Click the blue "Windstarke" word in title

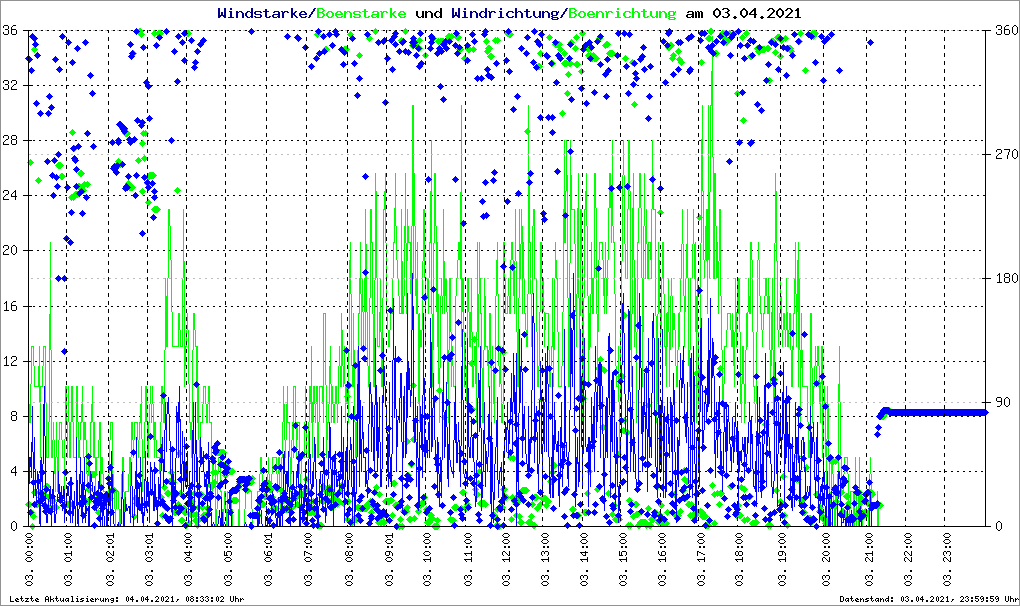coord(264,13)
